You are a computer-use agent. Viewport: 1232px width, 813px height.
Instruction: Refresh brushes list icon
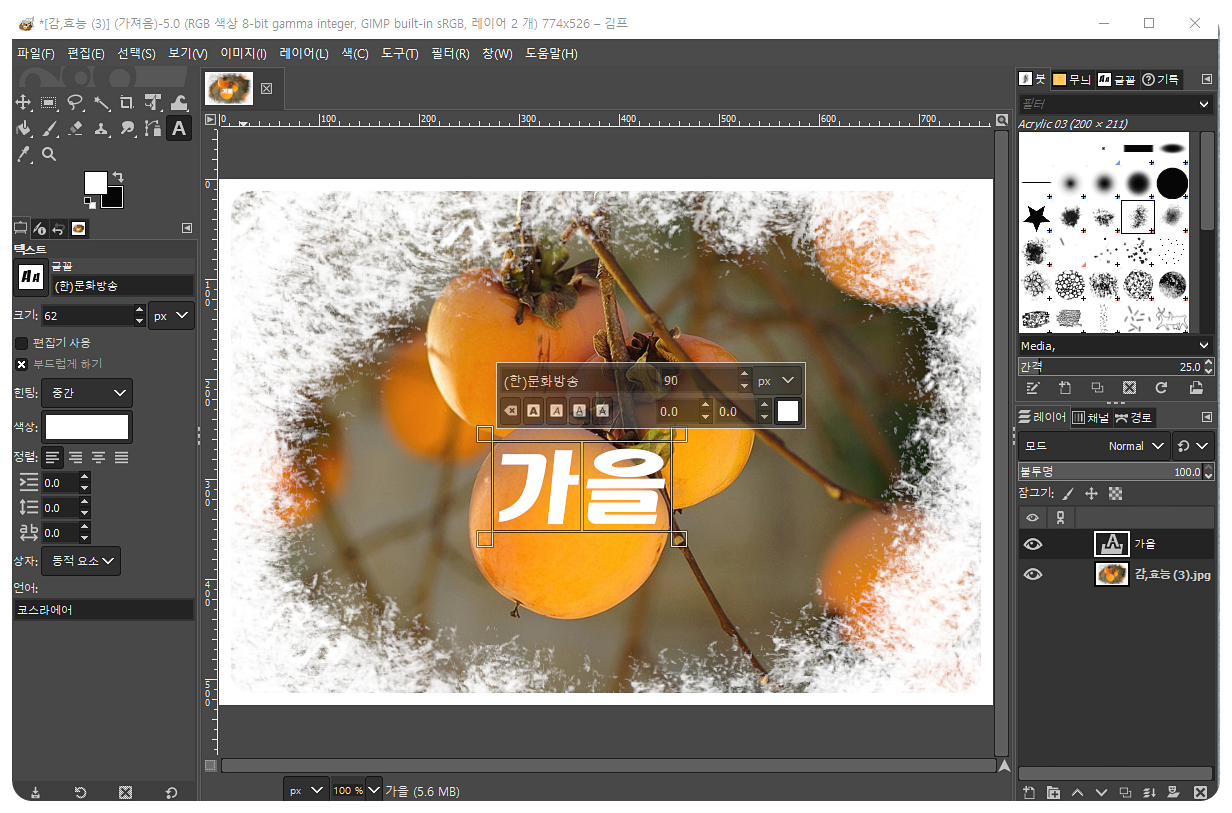click(1162, 388)
